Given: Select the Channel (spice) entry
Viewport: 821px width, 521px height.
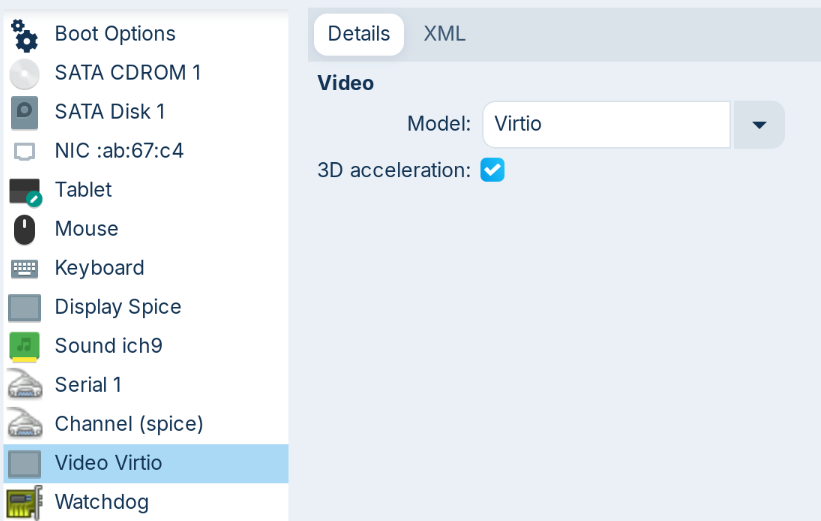Looking at the screenshot, I should pyautogui.click(x=129, y=424).
